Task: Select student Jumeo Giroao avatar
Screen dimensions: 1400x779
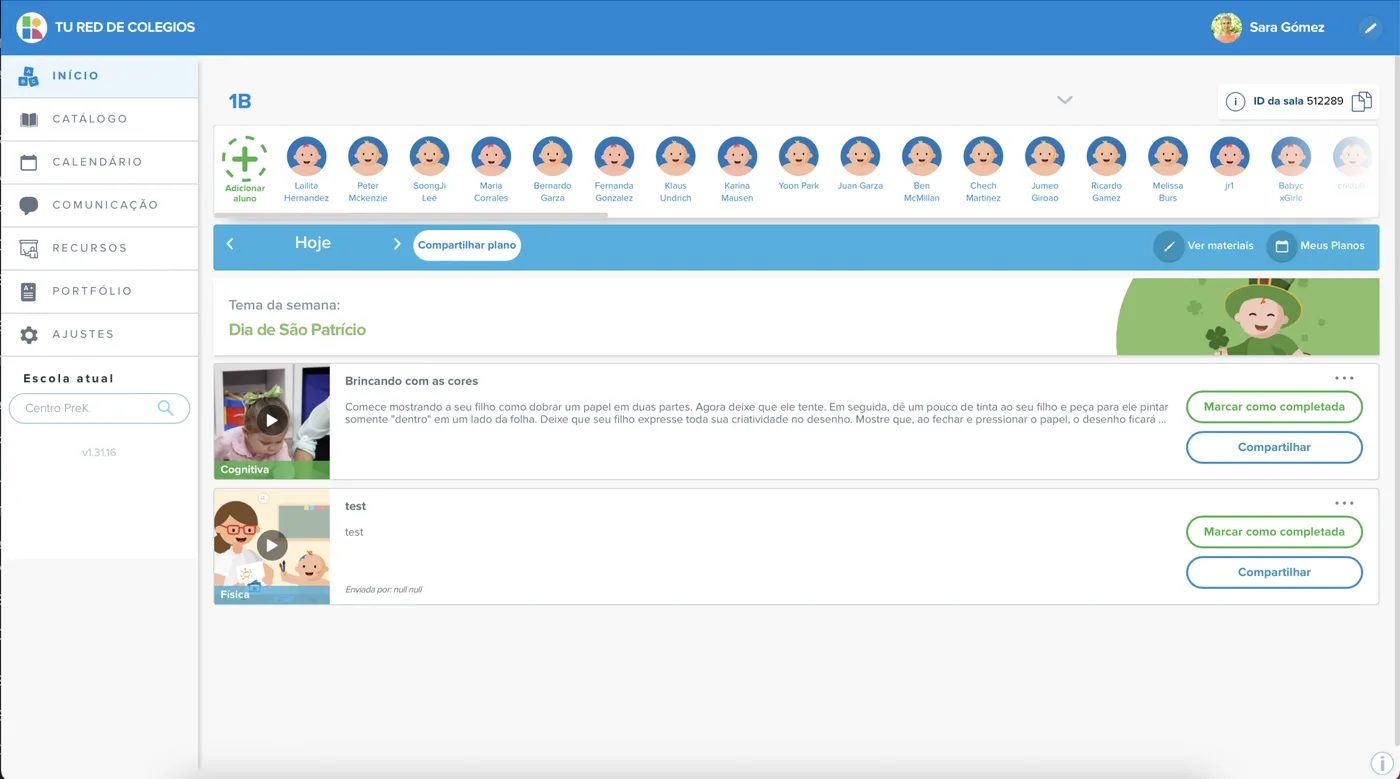Action: (1045, 157)
